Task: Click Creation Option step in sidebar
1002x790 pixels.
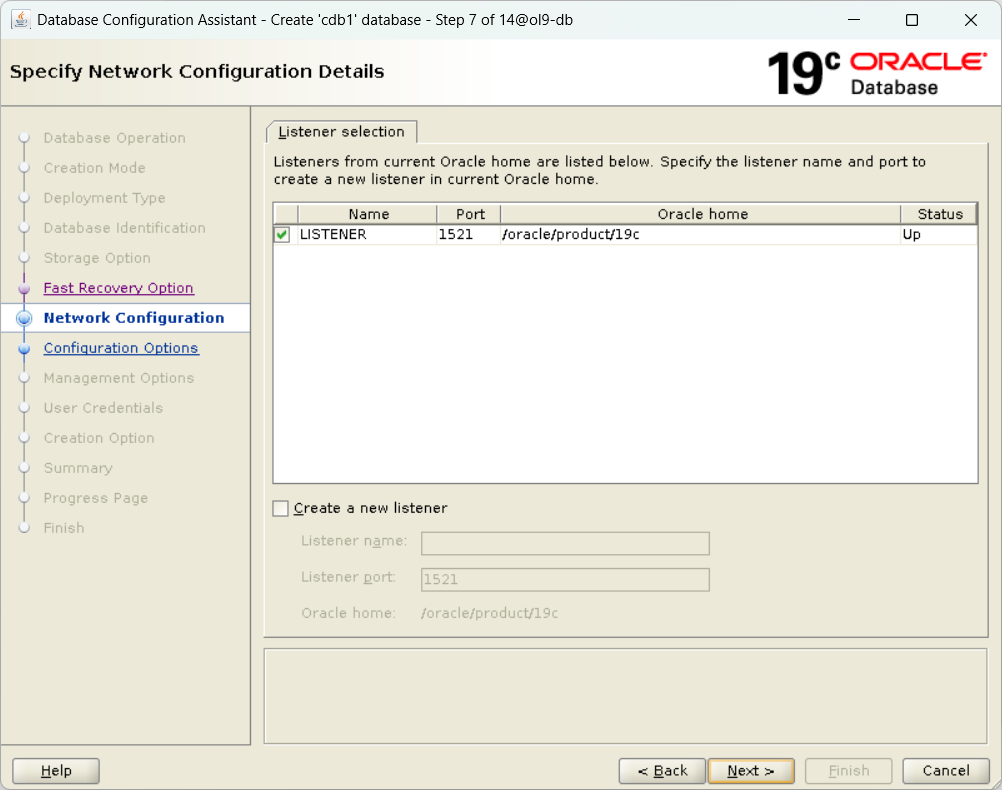Action: pos(99,438)
